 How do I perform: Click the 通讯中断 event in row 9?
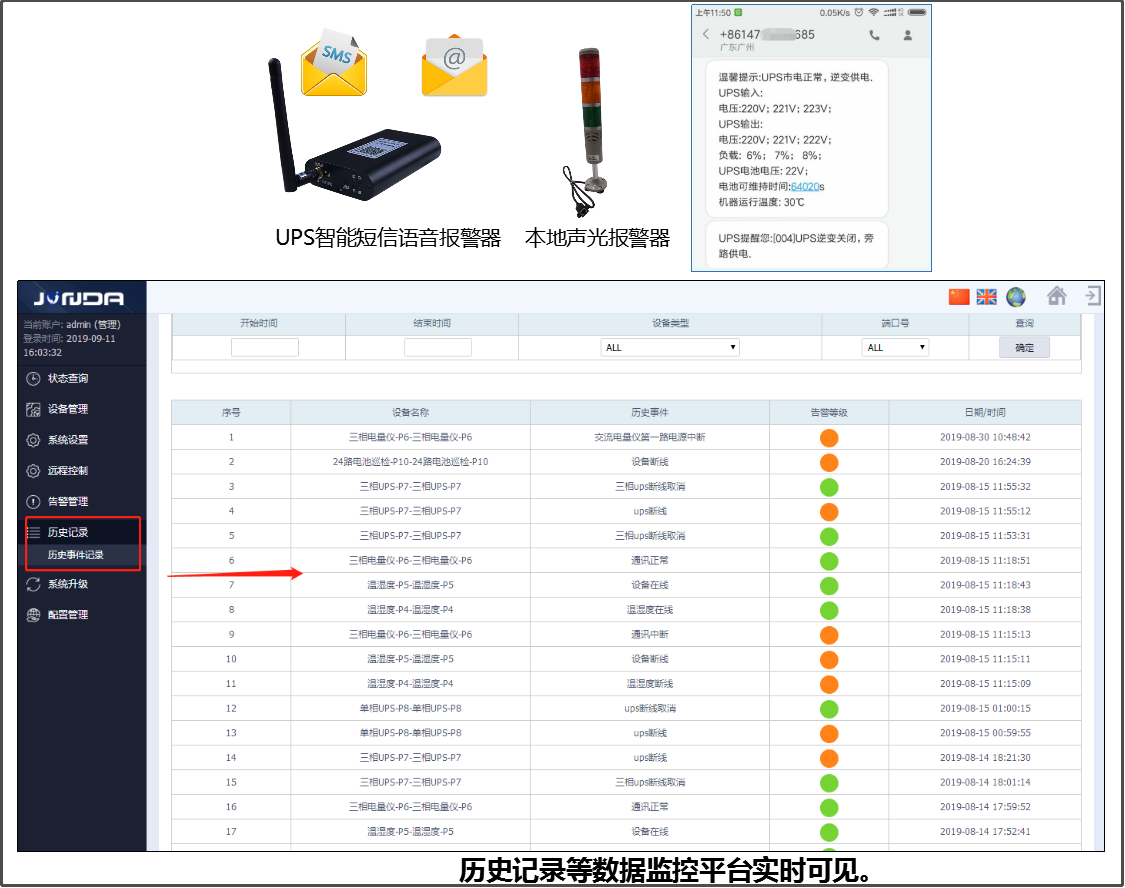tap(650, 635)
